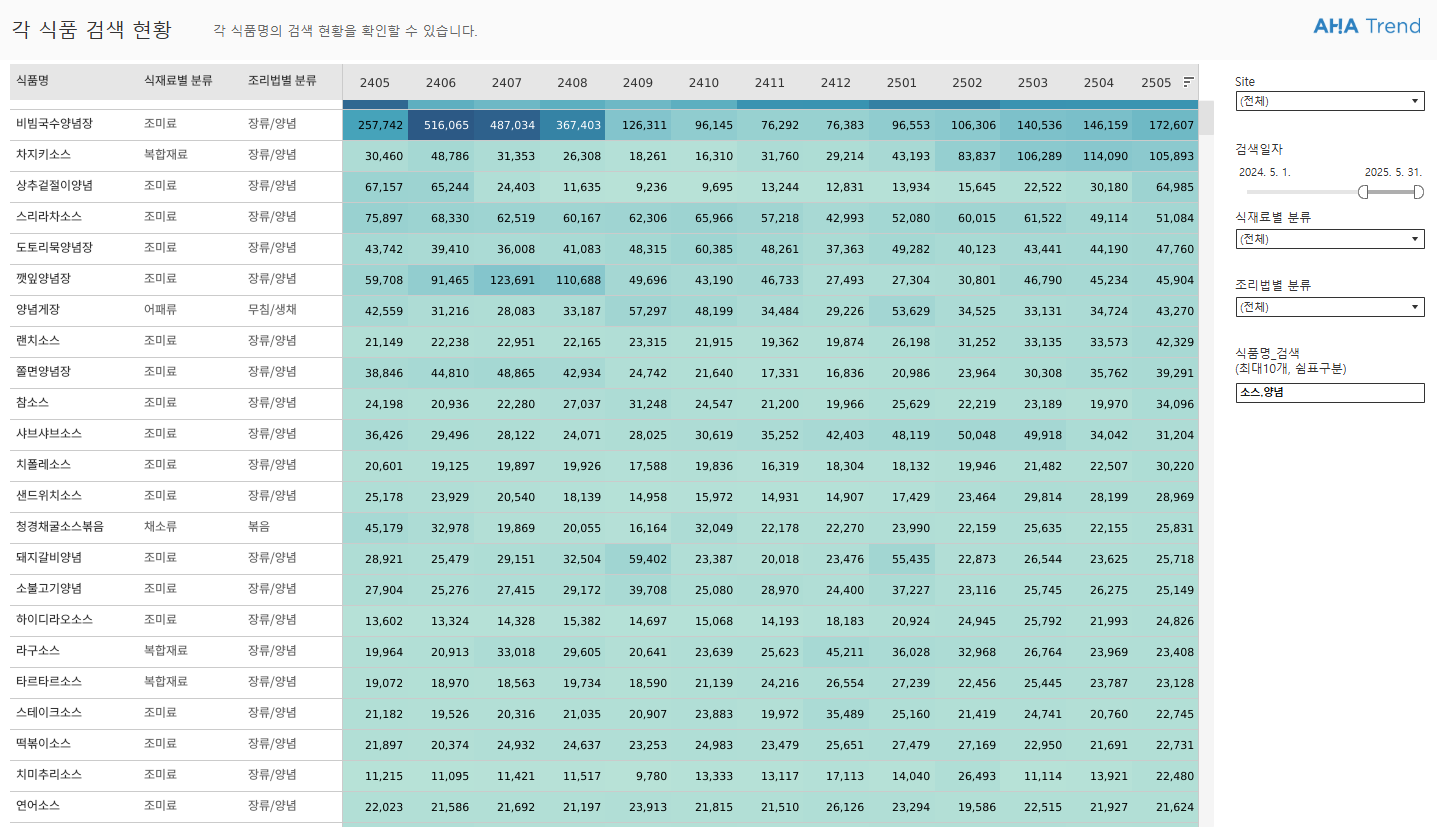Select the 2411 month column header
The height and width of the screenshot is (839, 1437).
[x=770, y=83]
